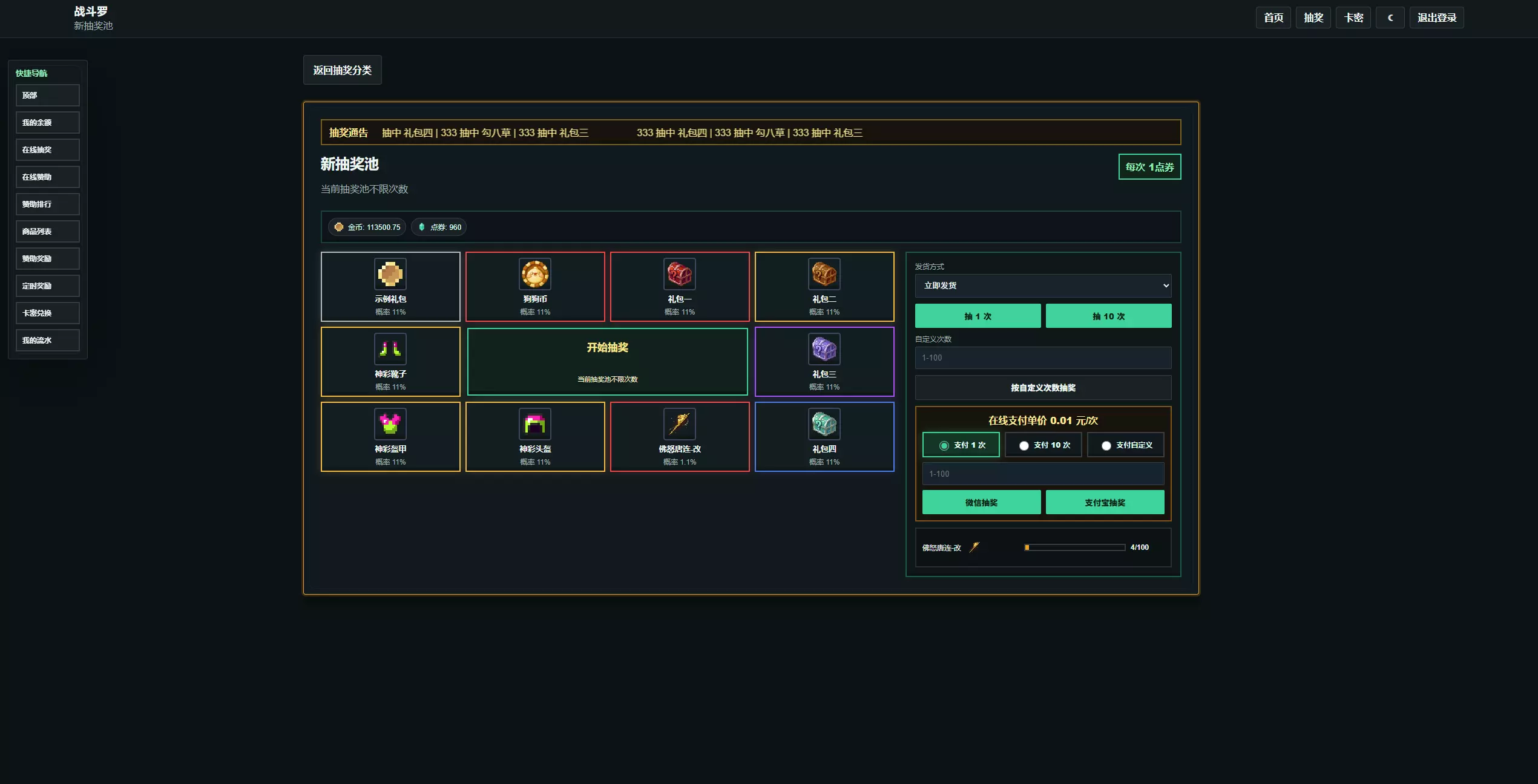Image resolution: width=1538 pixels, height=784 pixels.
Task: Click the 抽 10 次 button
Action: pyautogui.click(x=1109, y=316)
